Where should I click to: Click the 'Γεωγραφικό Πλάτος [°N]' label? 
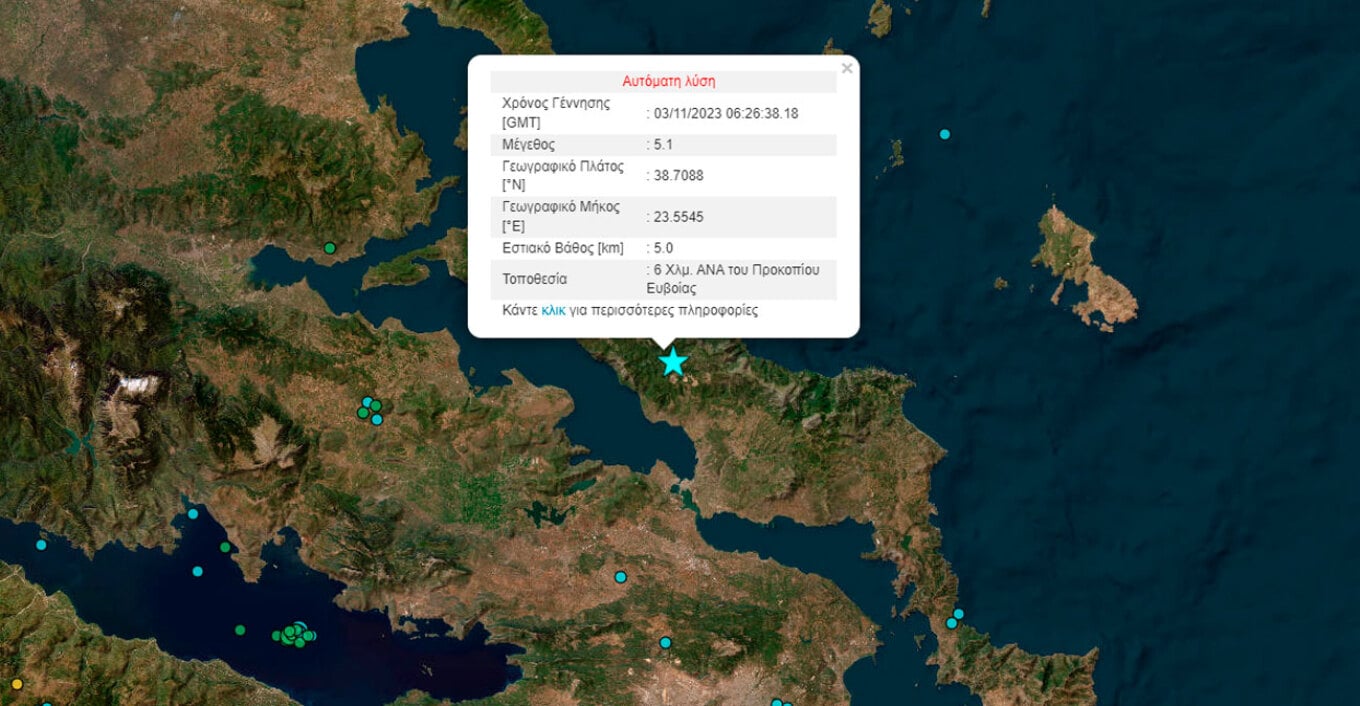[x=563, y=176]
